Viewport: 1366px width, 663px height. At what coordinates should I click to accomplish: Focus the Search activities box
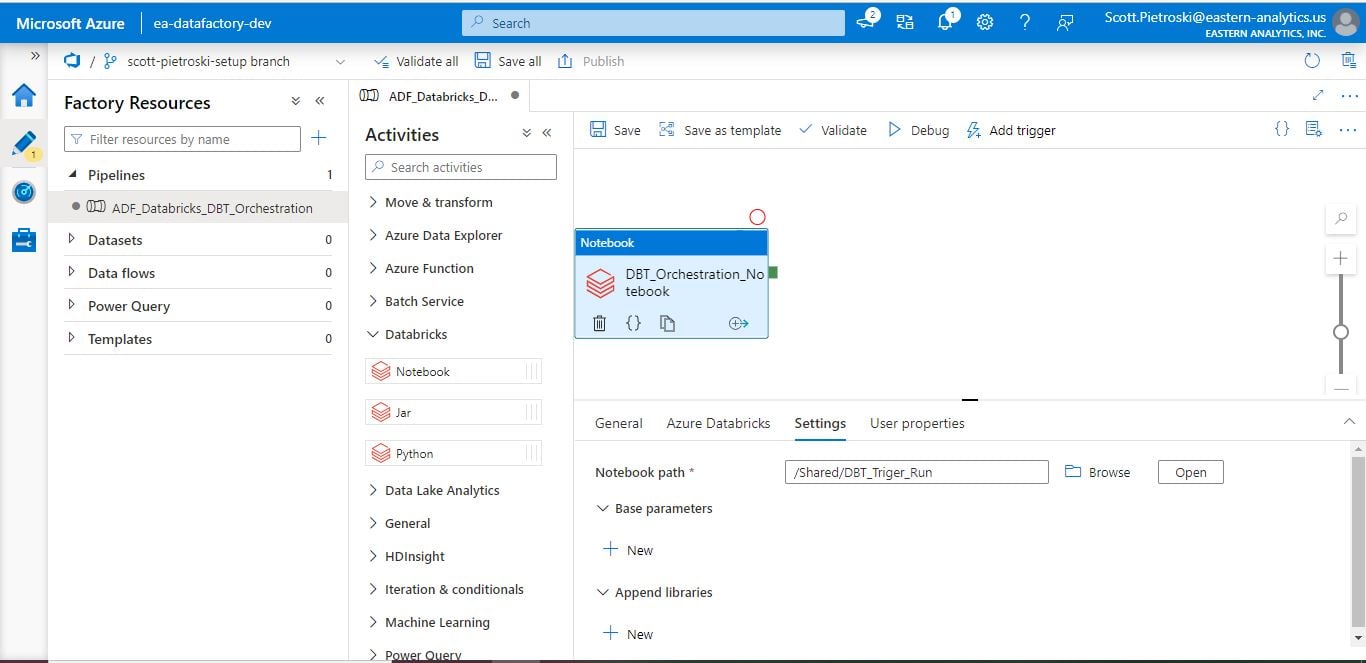(461, 167)
